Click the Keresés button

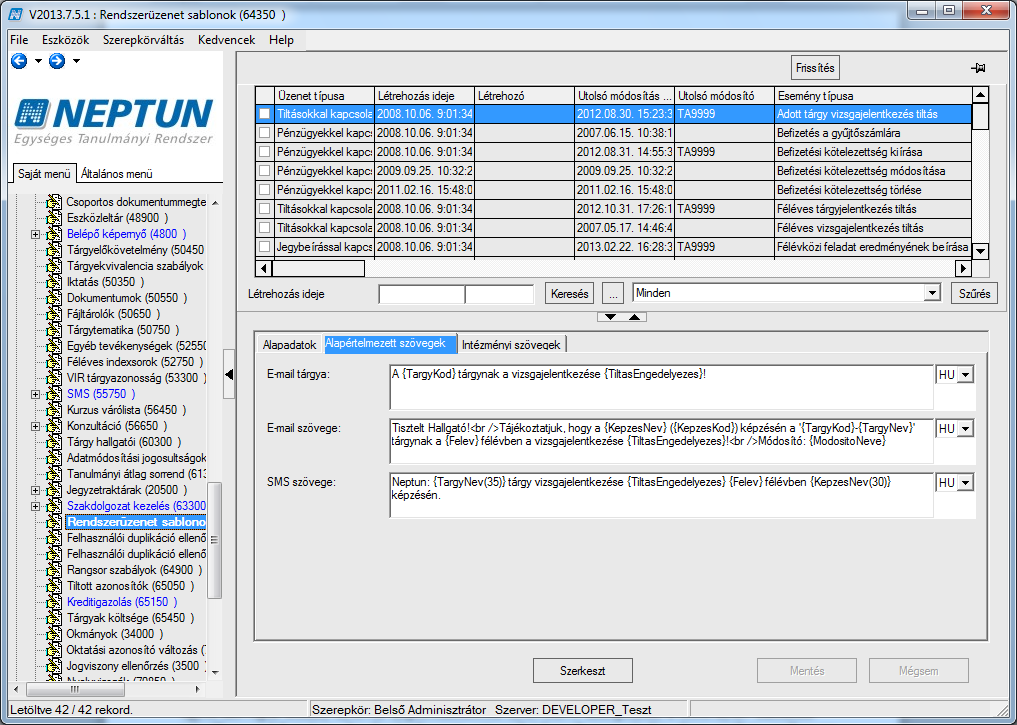(569, 294)
